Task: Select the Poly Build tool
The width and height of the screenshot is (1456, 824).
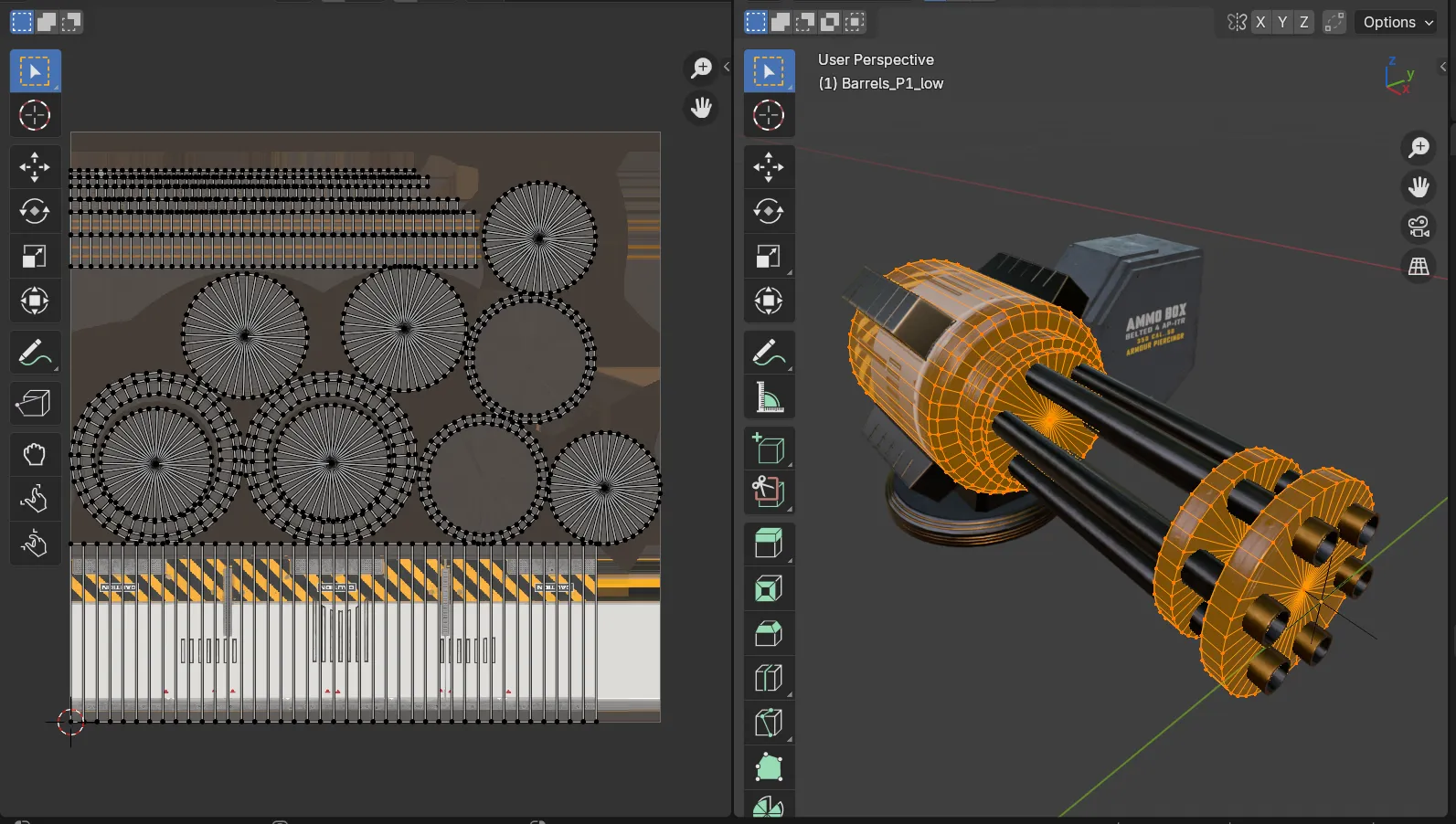Action: [768, 766]
